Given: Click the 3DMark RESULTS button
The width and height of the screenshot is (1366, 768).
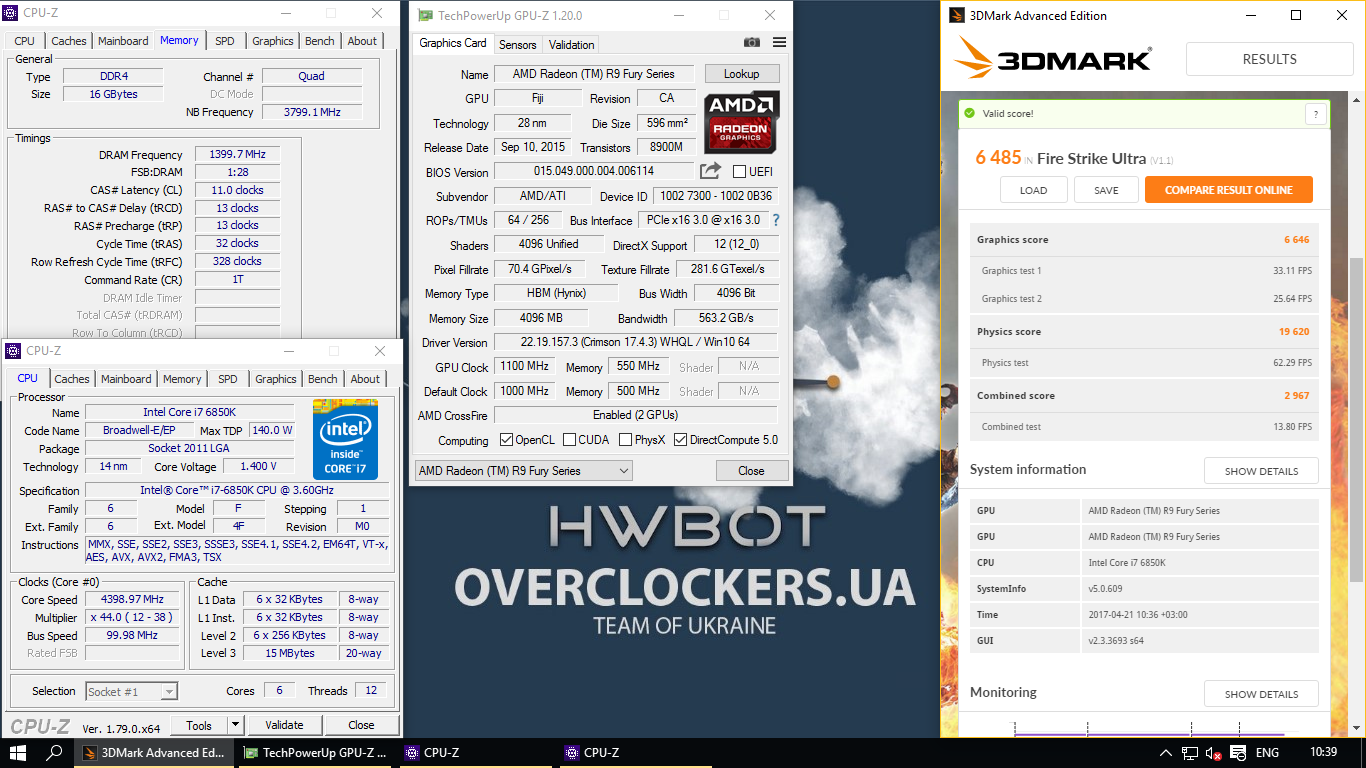Looking at the screenshot, I should [1269, 59].
